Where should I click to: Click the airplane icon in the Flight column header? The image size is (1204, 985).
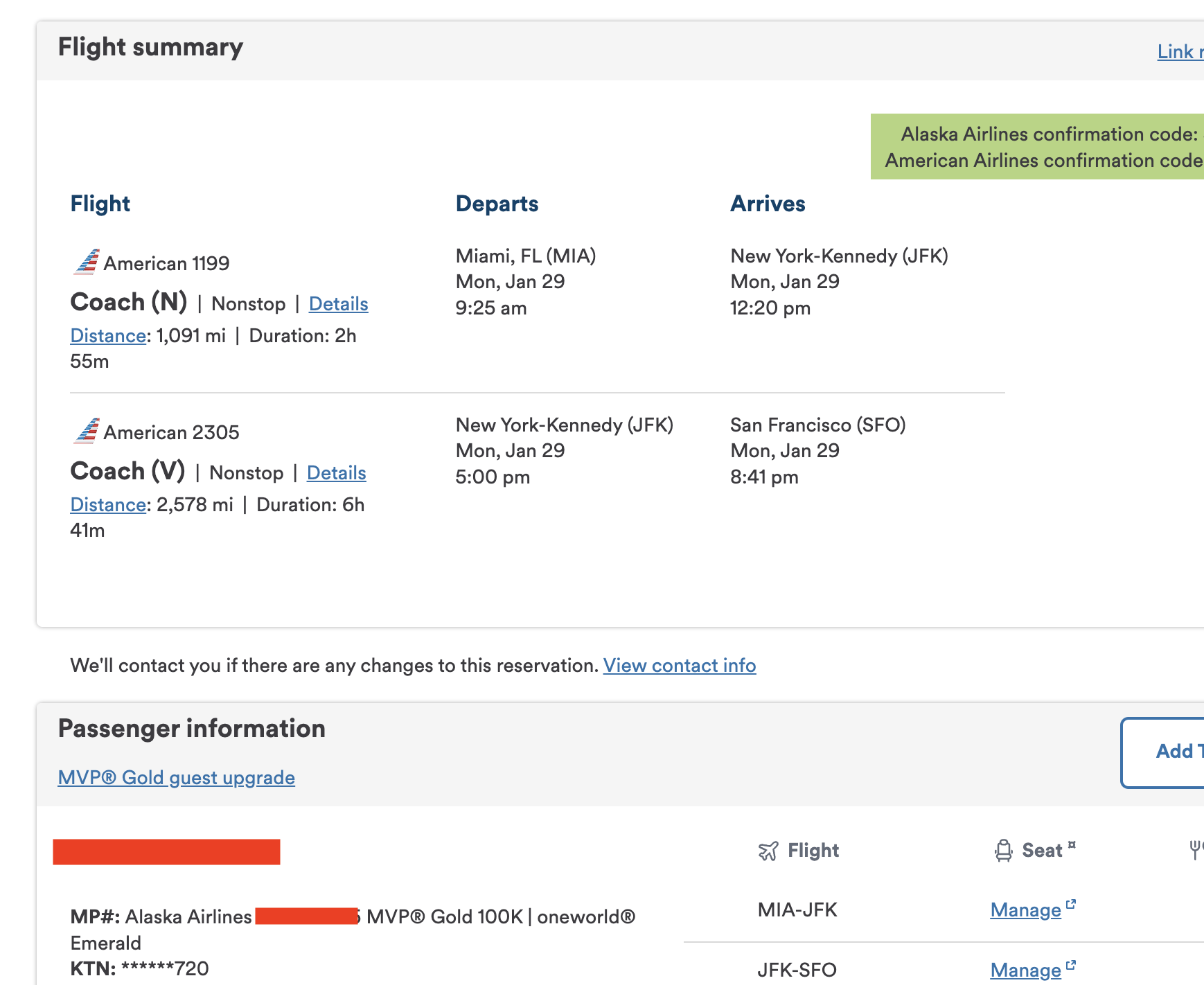(x=769, y=850)
